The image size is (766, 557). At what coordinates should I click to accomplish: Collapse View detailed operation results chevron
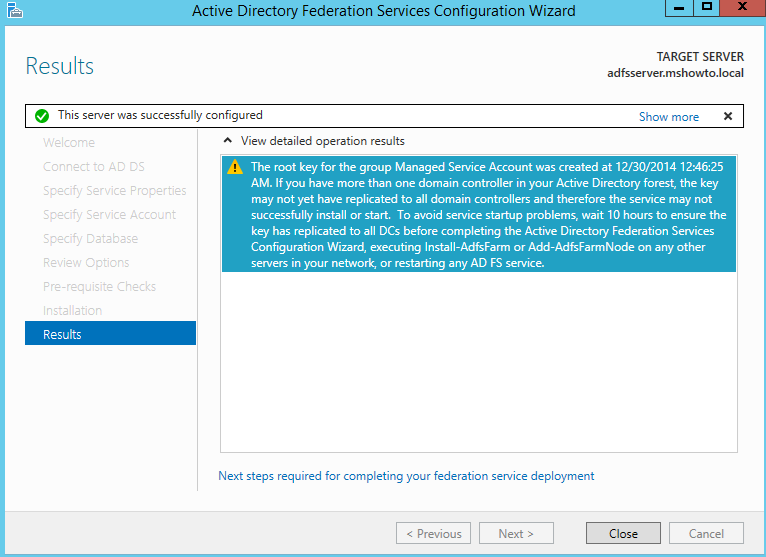(228, 141)
